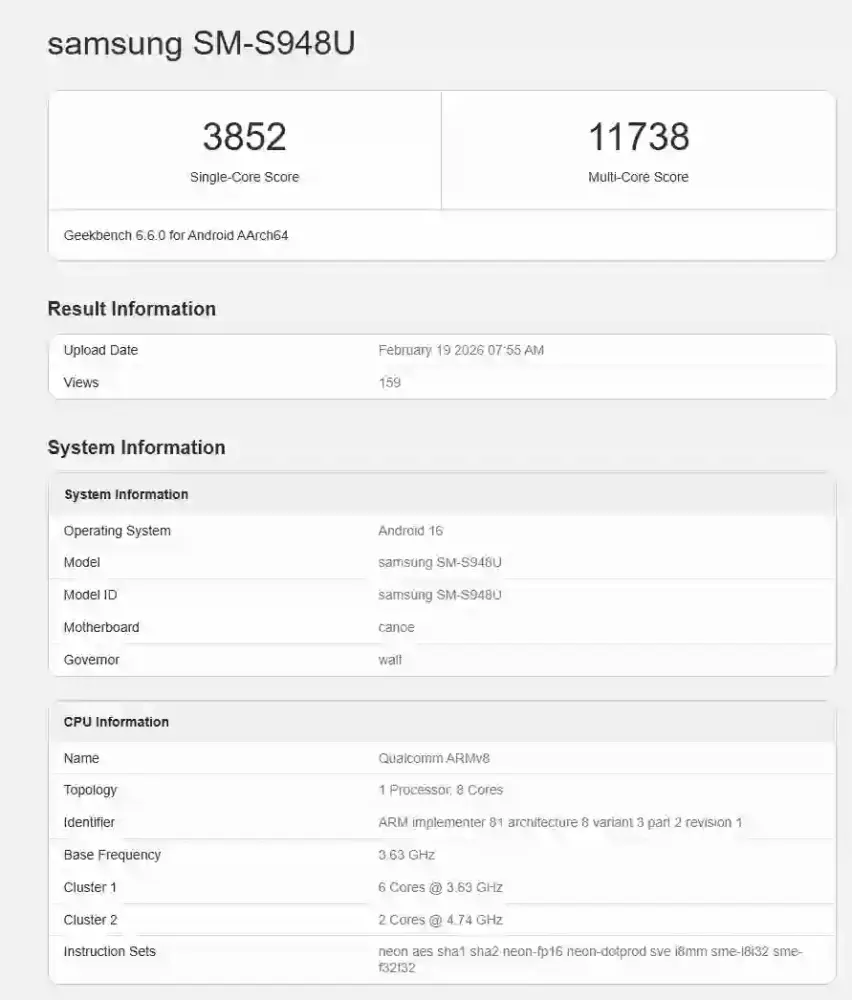Click the samsung SM-S948U page title
852x1000 pixels.
click(203, 44)
